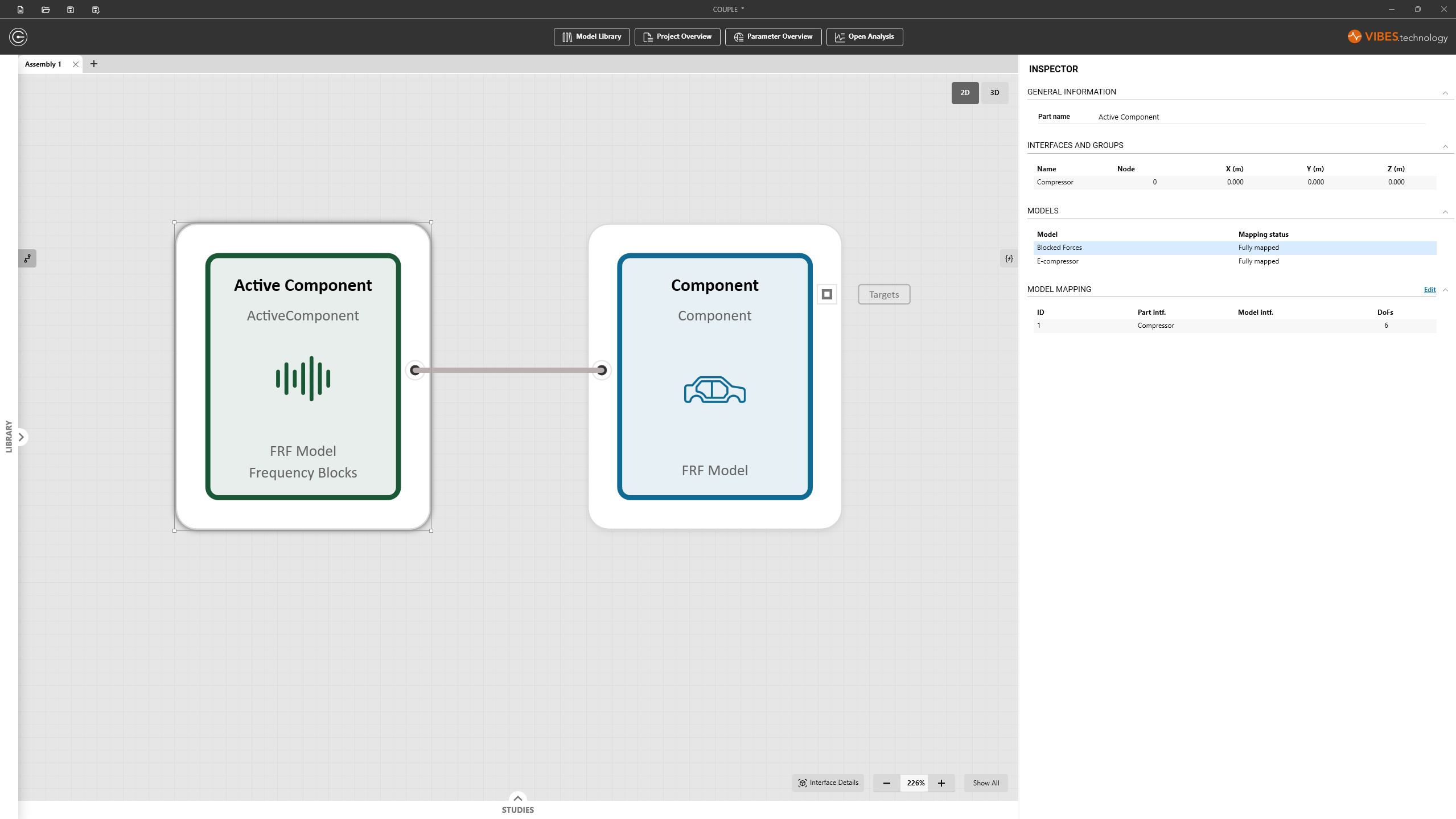Image resolution: width=1456 pixels, height=819 pixels.
Task: Click the Edit link in Model Mapping
Action: [x=1429, y=290]
